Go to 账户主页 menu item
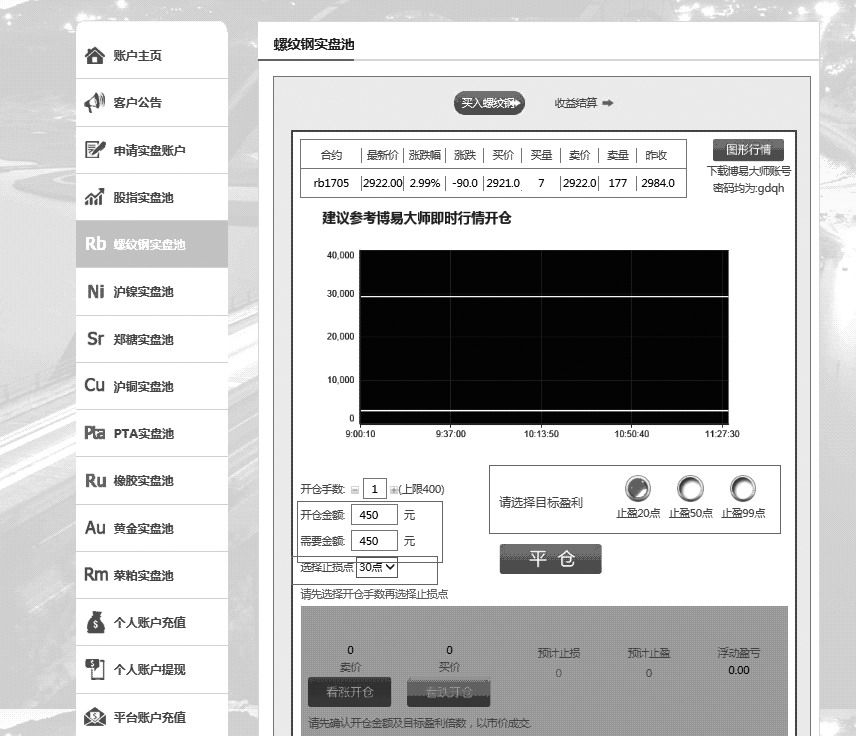 [152, 55]
